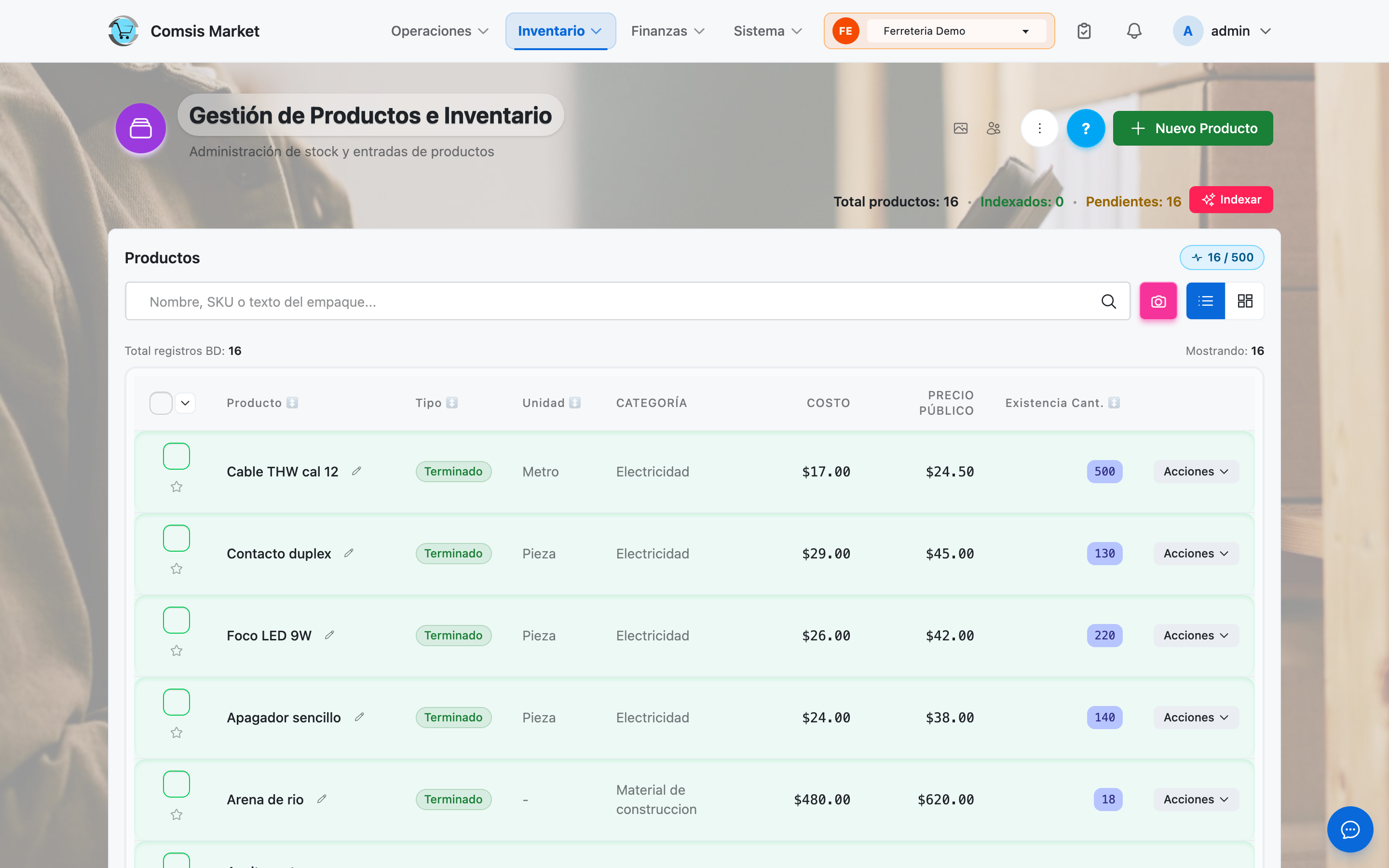This screenshot has height=868, width=1389.
Task: Click the Indexar button
Action: tap(1231, 200)
